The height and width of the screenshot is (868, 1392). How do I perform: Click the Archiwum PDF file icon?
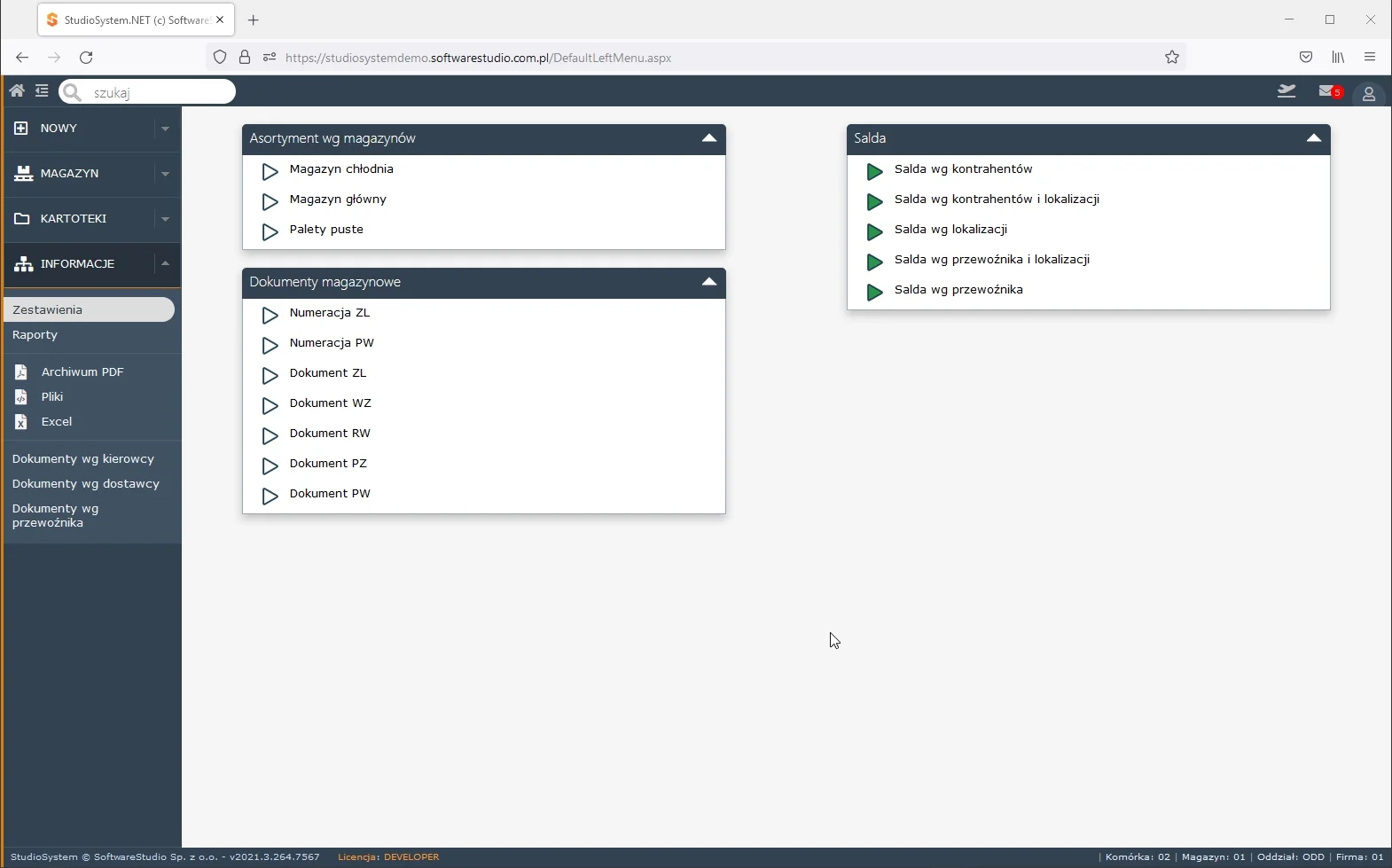click(21, 372)
